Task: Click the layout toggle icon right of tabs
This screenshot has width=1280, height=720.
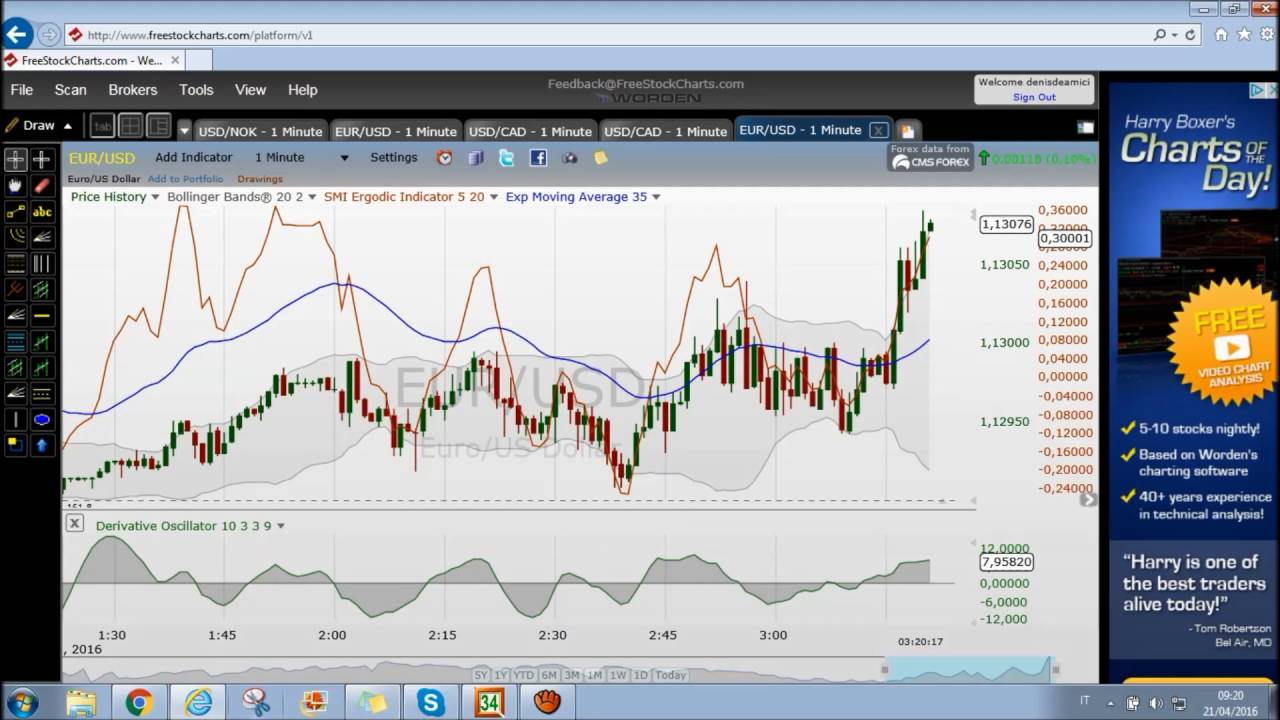Action: (1085, 128)
